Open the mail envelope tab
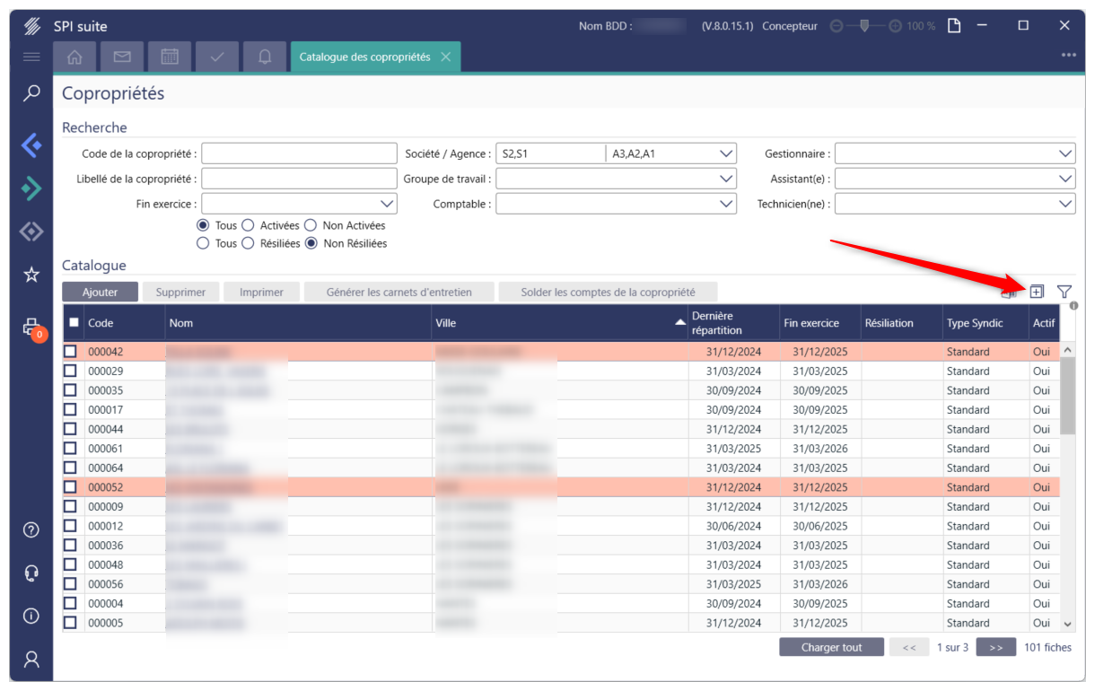The image size is (1095, 692). click(x=122, y=57)
